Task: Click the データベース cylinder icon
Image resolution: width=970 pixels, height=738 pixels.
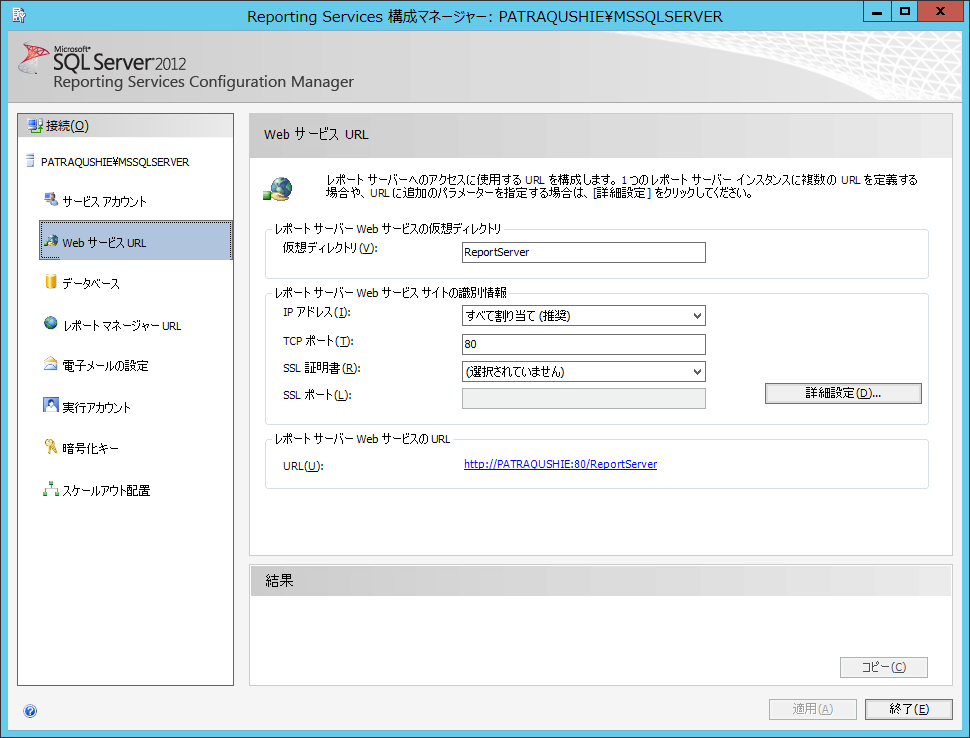Action: (51, 281)
